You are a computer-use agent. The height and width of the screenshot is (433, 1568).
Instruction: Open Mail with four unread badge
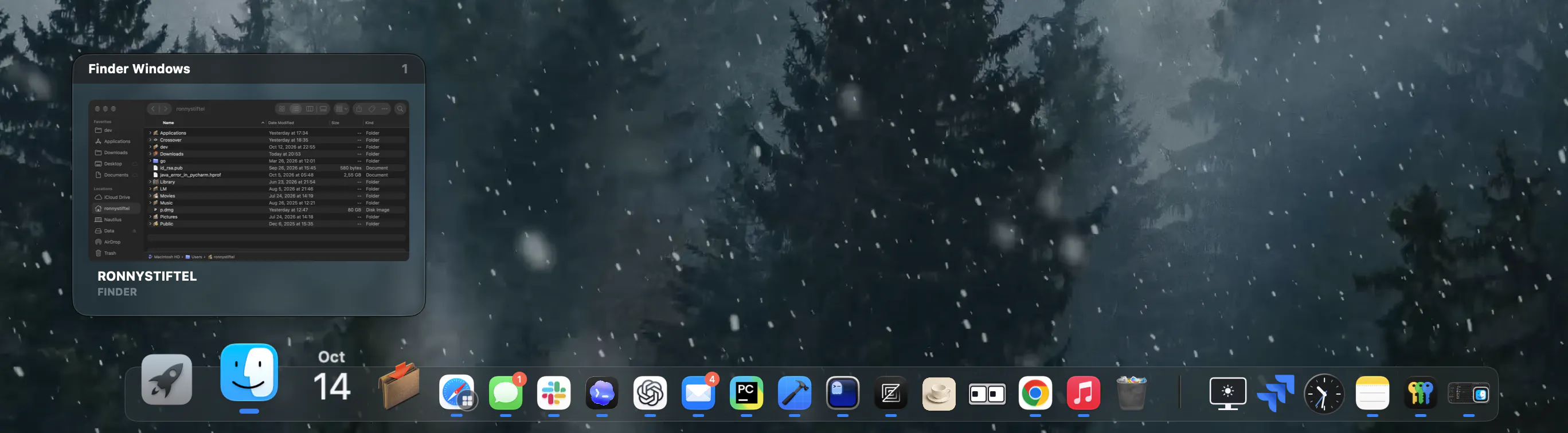point(698,393)
